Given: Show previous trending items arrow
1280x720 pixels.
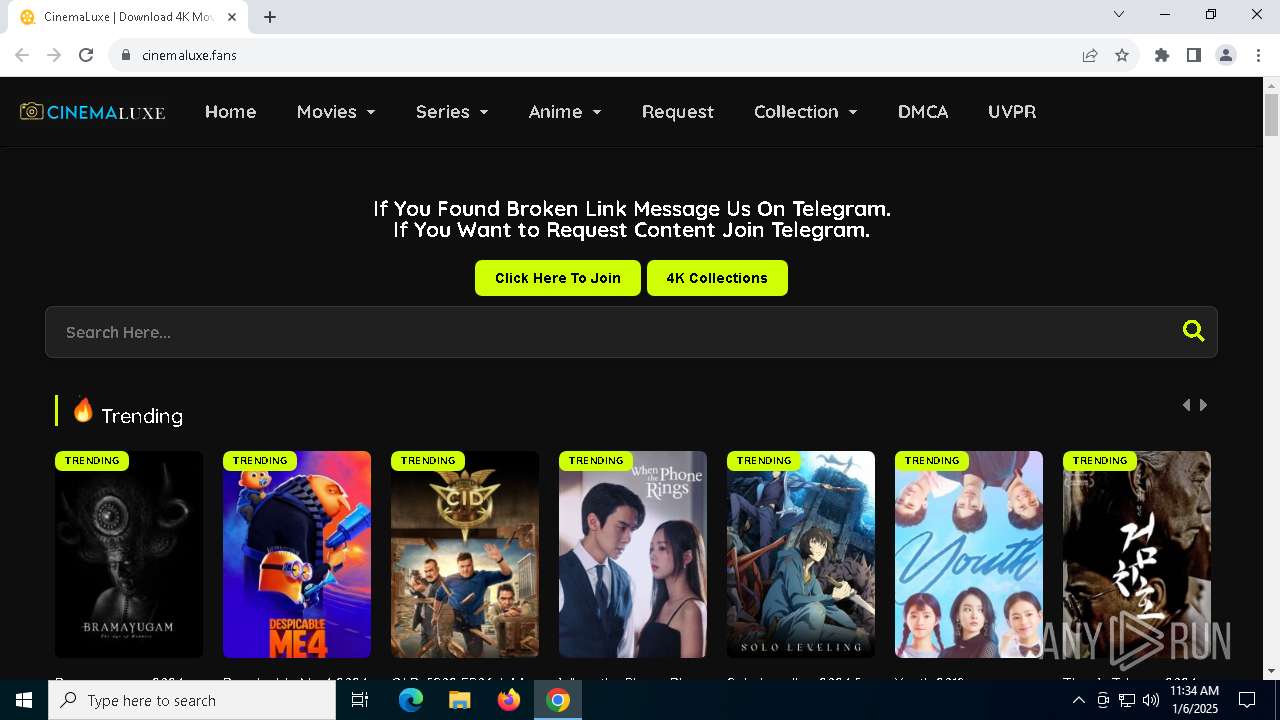Looking at the screenshot, I should pos(1186,405).
